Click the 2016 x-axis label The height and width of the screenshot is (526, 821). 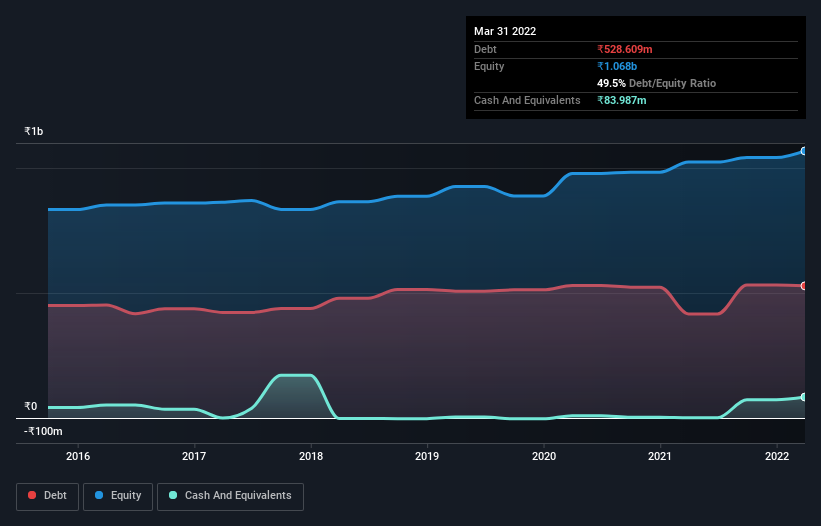click(78, 456)
